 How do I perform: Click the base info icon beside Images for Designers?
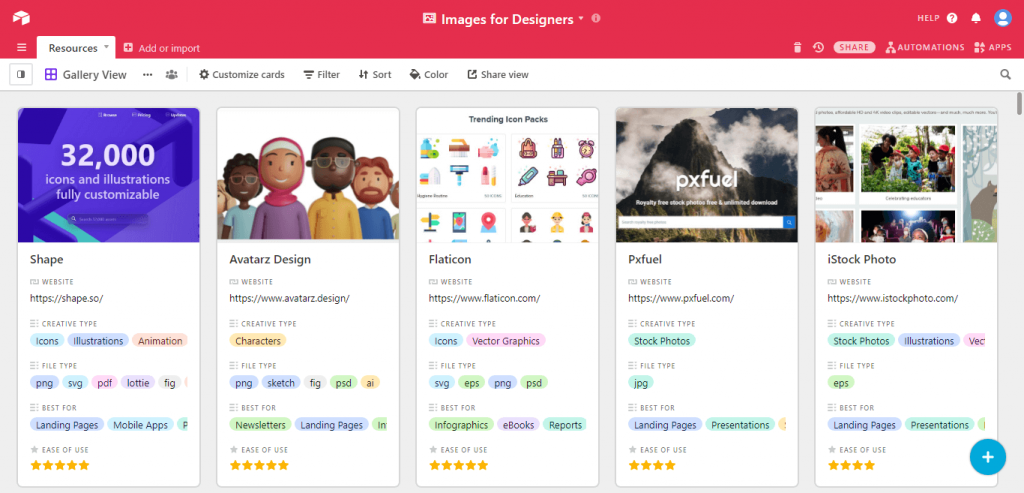596,18
